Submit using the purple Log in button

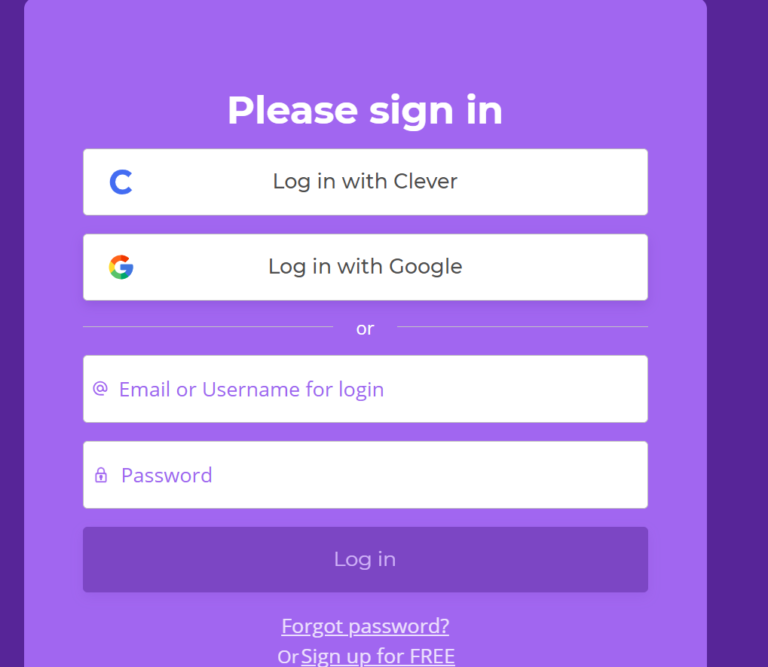[365, 559]
